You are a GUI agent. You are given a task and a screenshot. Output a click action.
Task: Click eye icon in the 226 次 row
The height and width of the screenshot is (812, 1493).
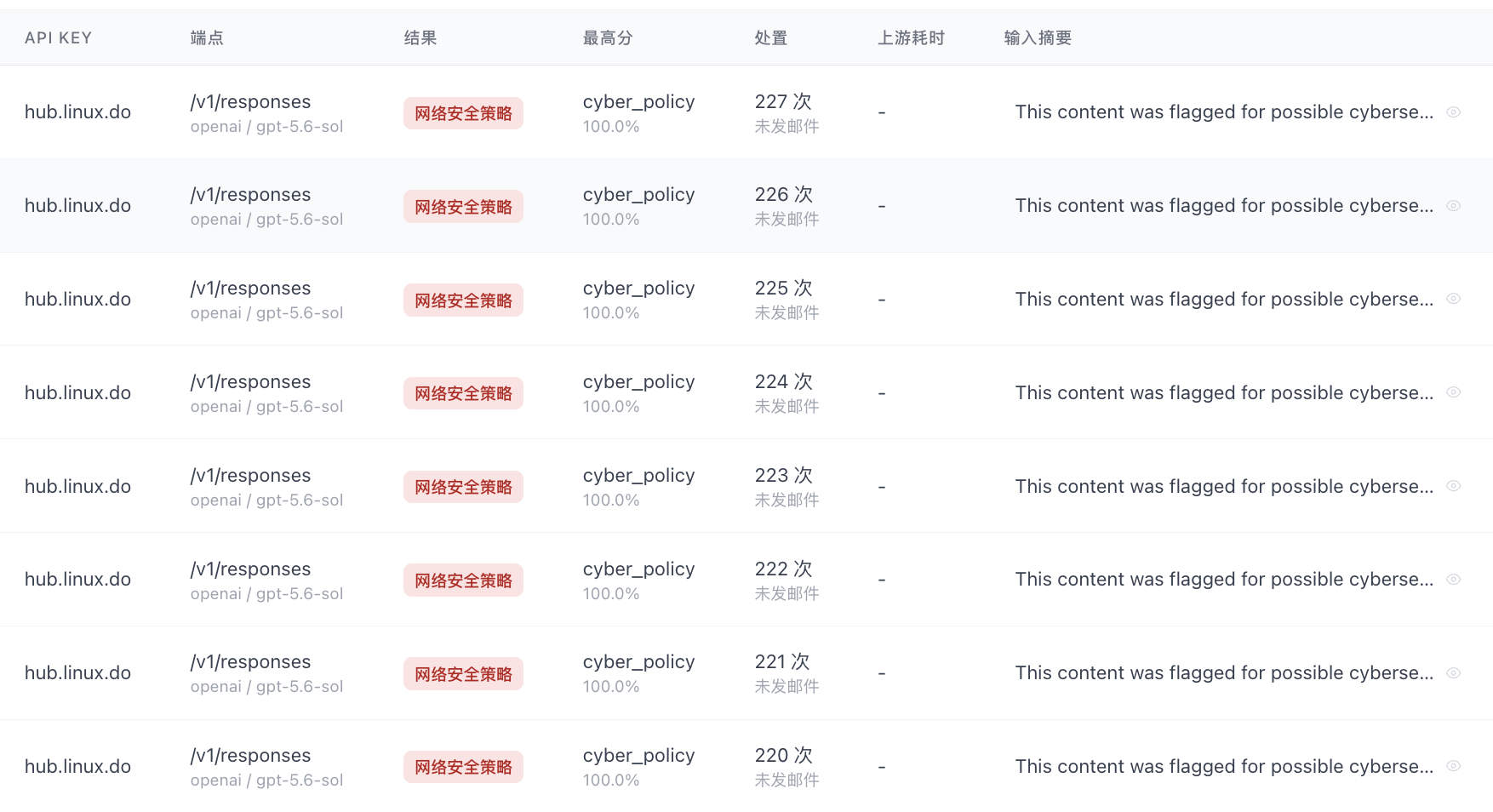pos(1454,206)
